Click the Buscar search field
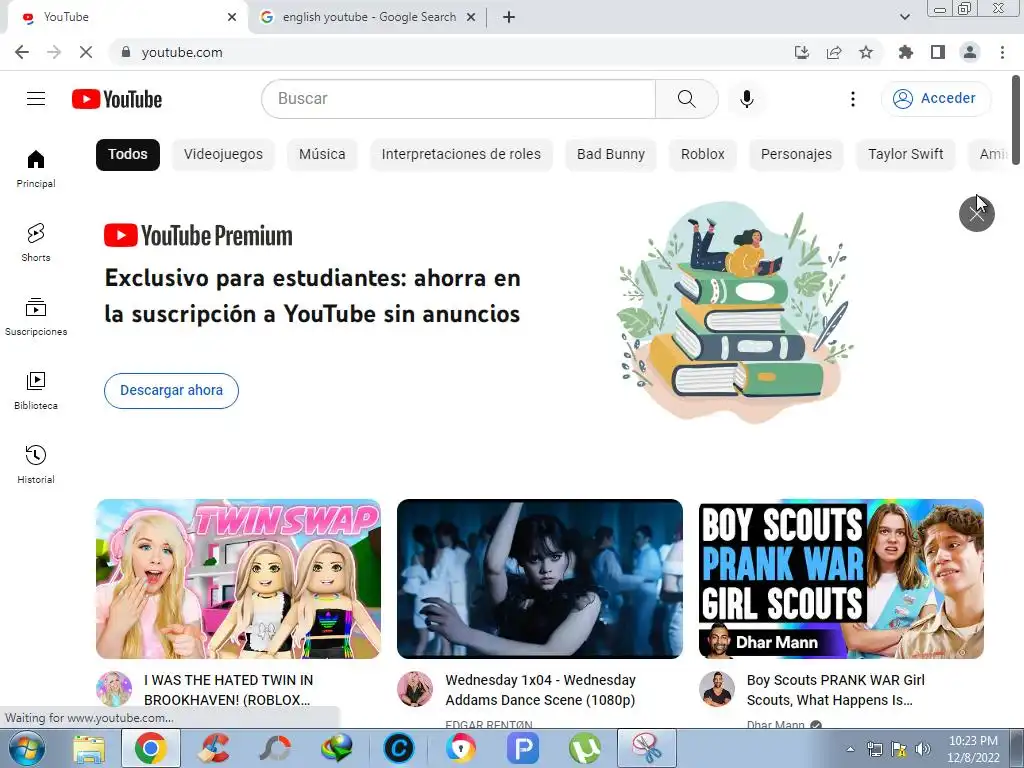Image resolution: width=1024 pixels, height=768 pixels. (458, 99)
